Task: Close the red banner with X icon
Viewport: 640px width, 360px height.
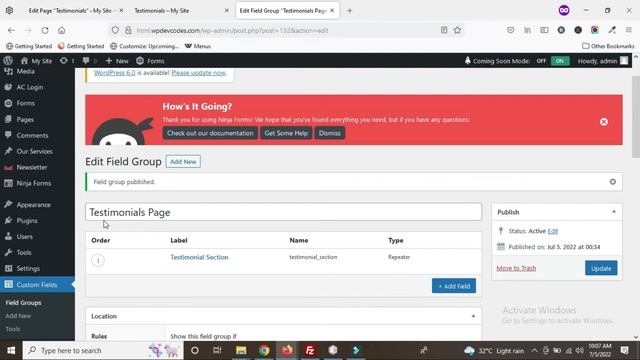Action: [604, 122]
